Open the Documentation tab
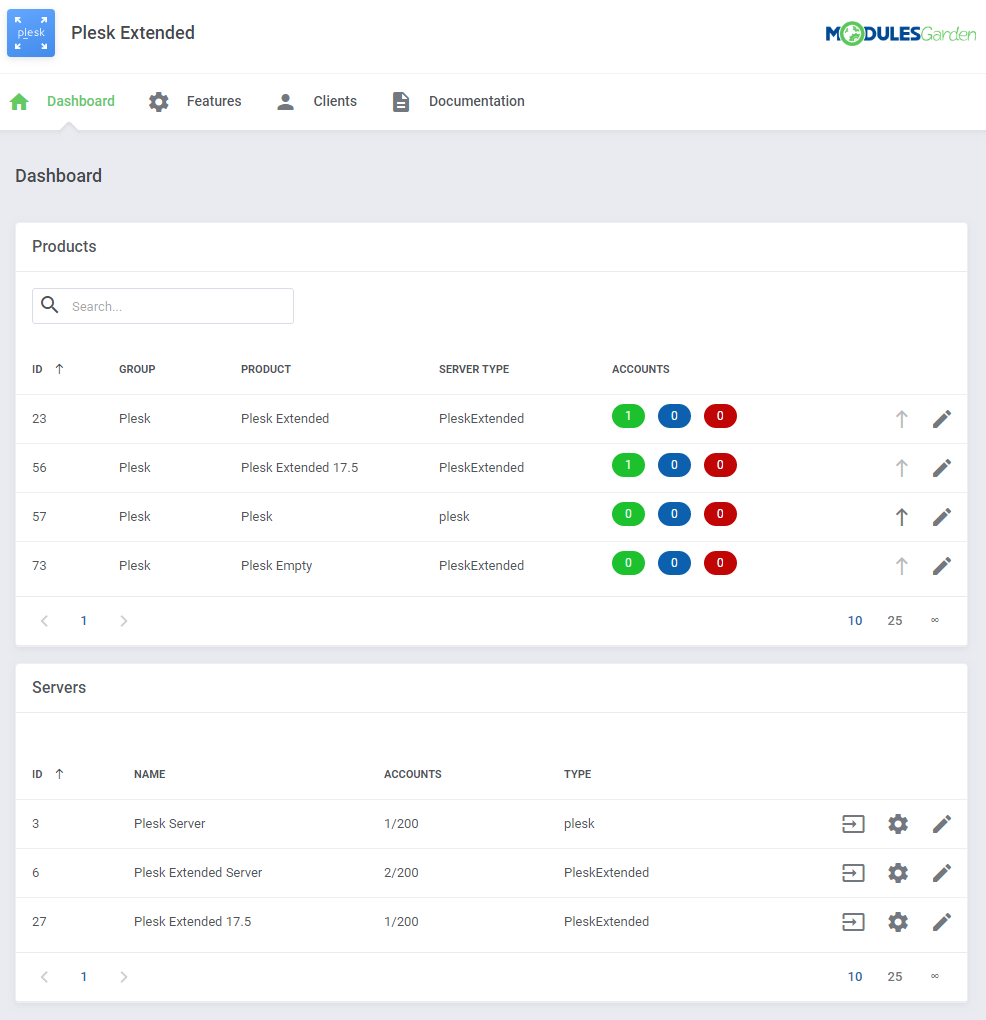Image resolution: width=986 pixels, height=1020 pixels. [x=477, y=101]
